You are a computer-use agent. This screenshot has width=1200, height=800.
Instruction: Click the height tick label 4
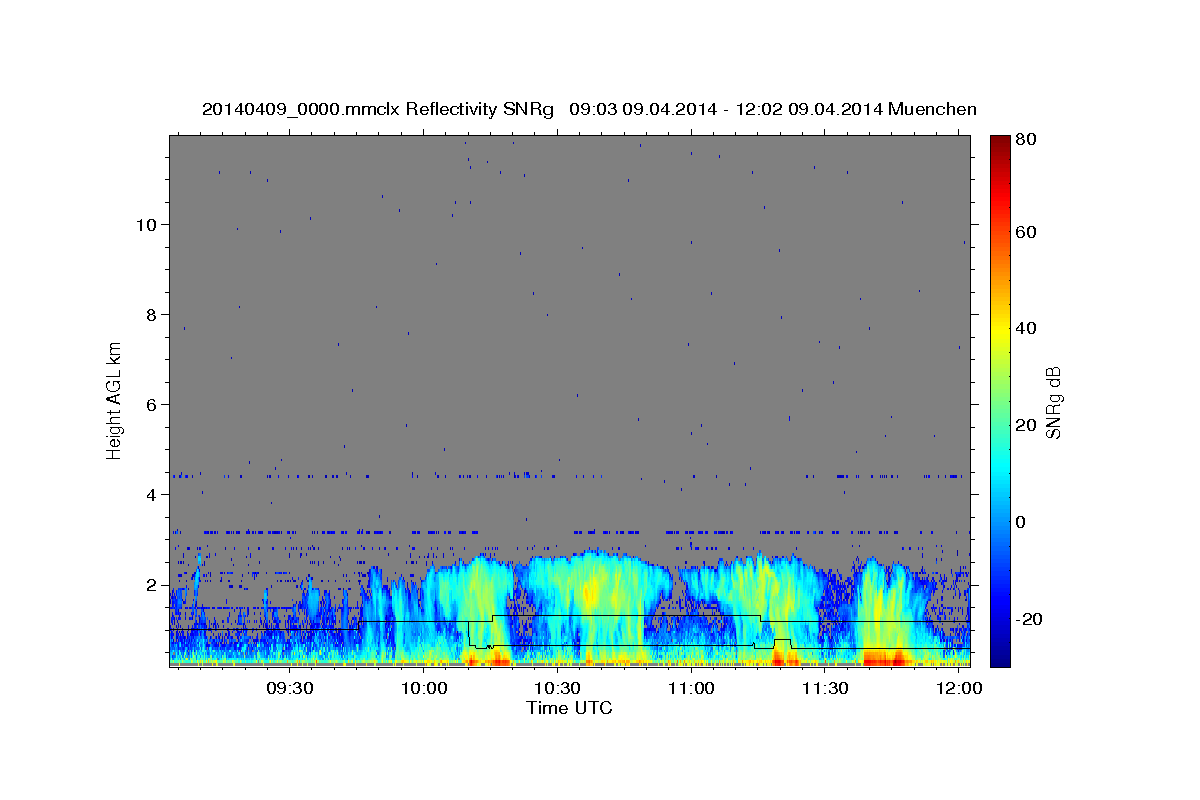[149, 494]
